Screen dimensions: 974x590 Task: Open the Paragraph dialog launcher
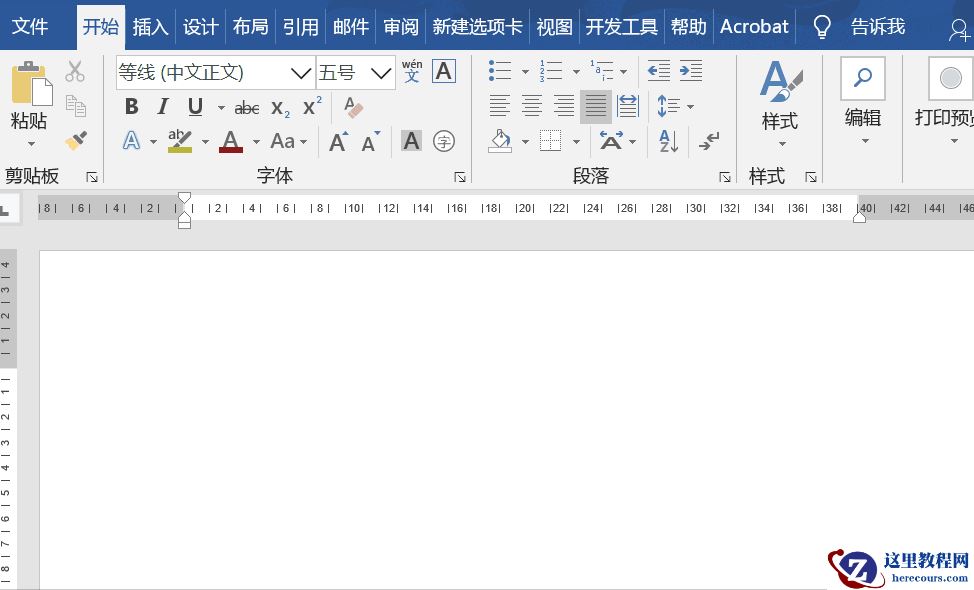[724, 178]
